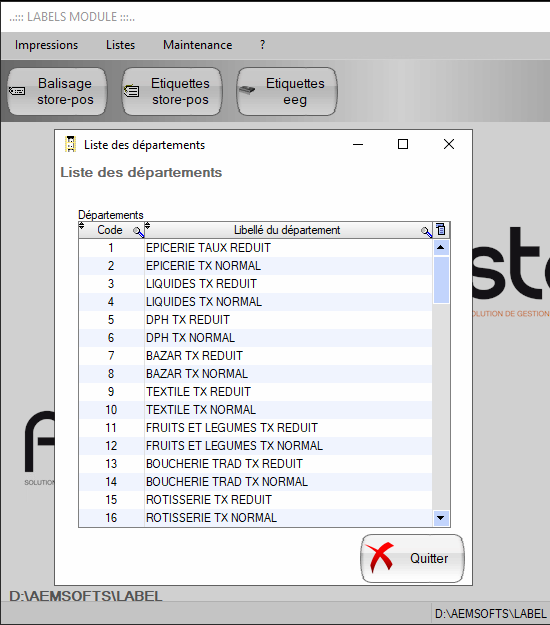The height and width of the screenshot is (625, 550).
Task: Click the Etiquettes store-pos tag icon
Action: pyautogui.click(x=131, y=91)
